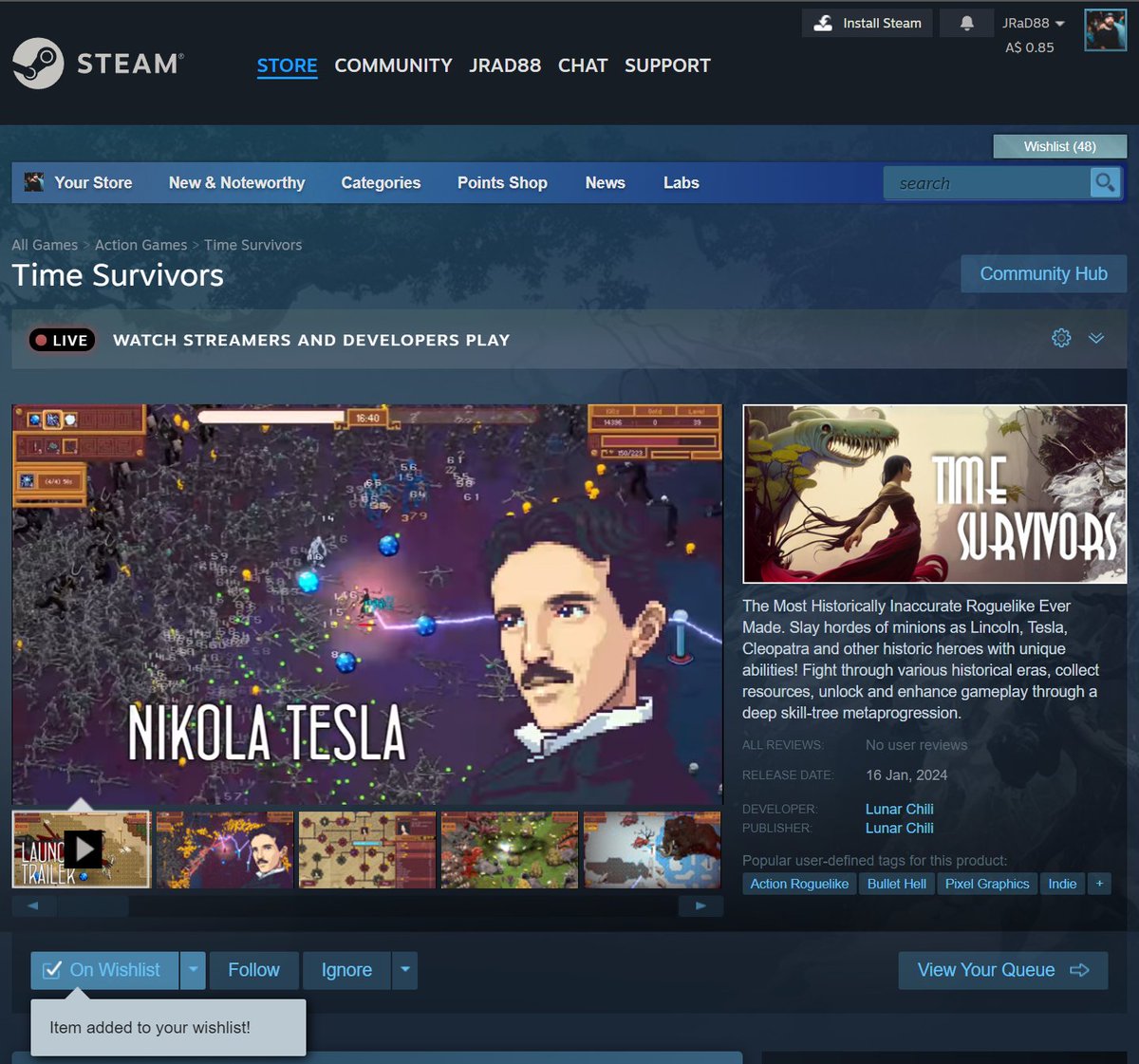This screenshot has width=1139, height=1064.
Task: Click the LIVE broadcast badge
Action: tap(62, 340)
